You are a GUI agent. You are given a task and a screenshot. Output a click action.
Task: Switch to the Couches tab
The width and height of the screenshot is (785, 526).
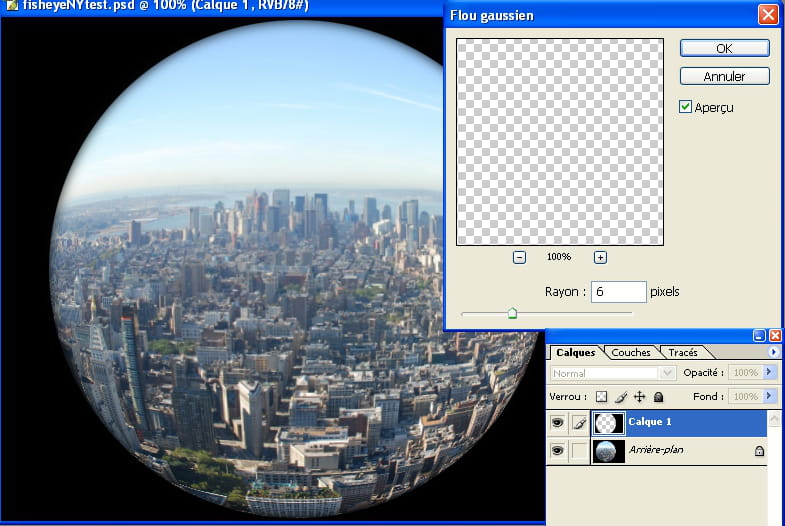(x=631, y=352)
